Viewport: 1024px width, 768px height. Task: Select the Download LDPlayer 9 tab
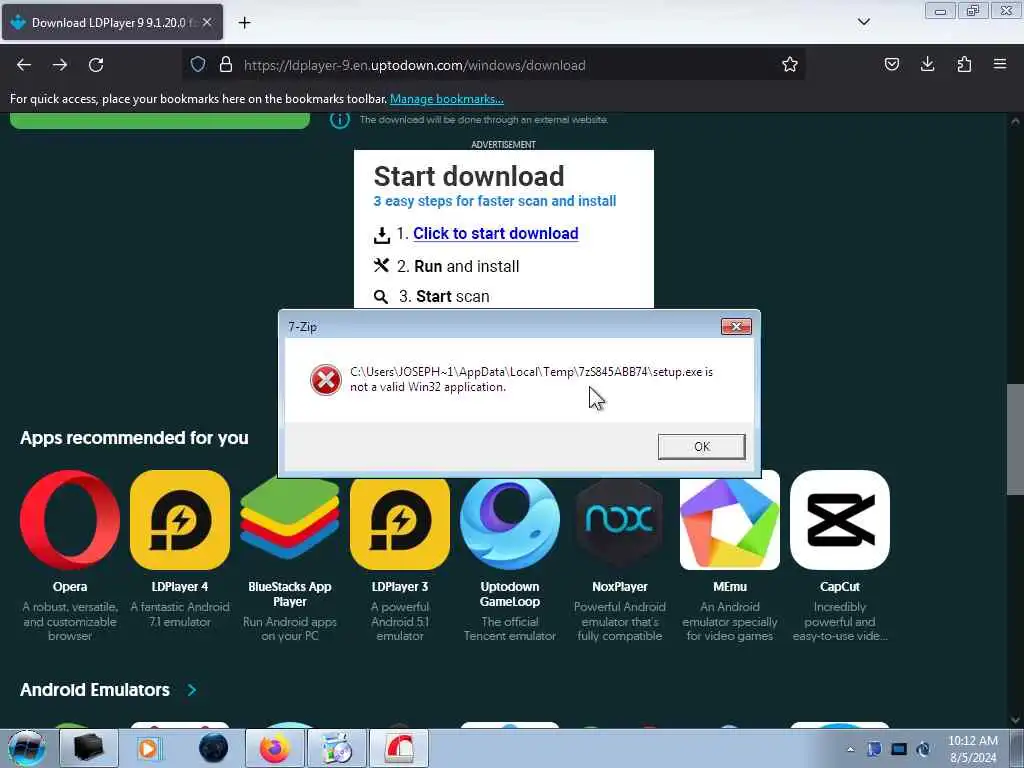click(112, 22)
